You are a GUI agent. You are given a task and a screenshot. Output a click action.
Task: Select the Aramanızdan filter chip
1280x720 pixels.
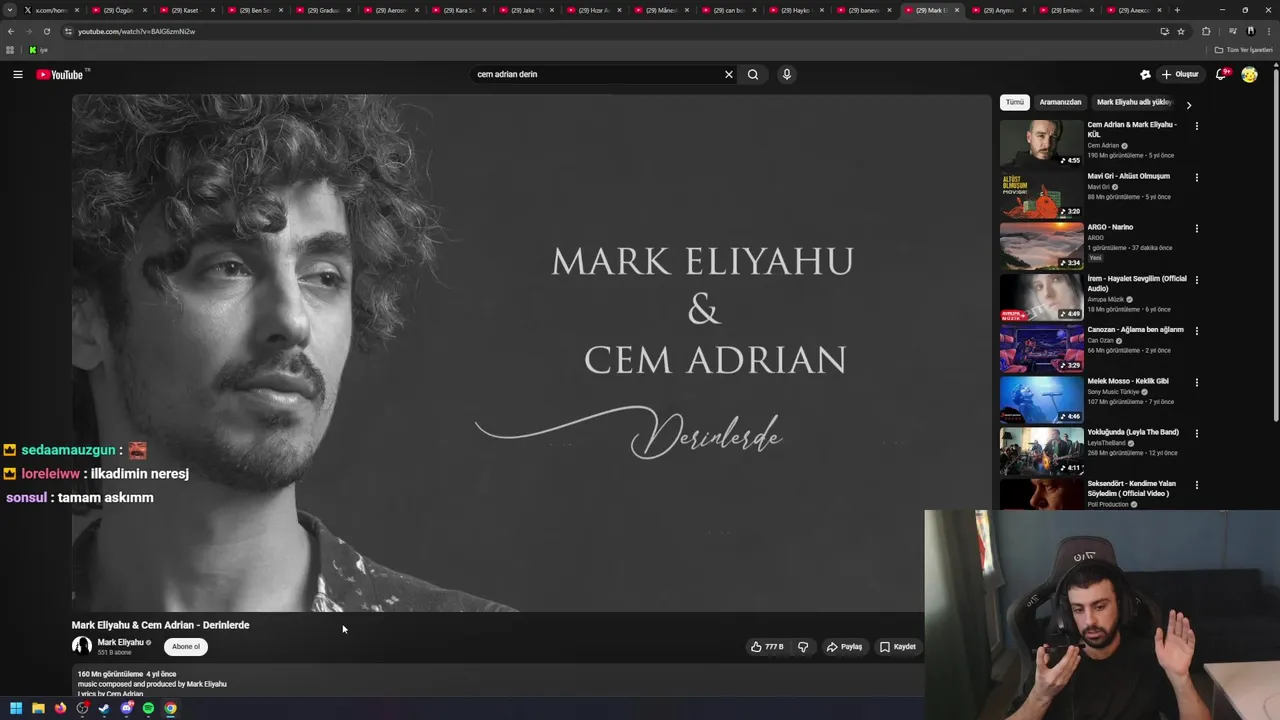[1060, 102]
